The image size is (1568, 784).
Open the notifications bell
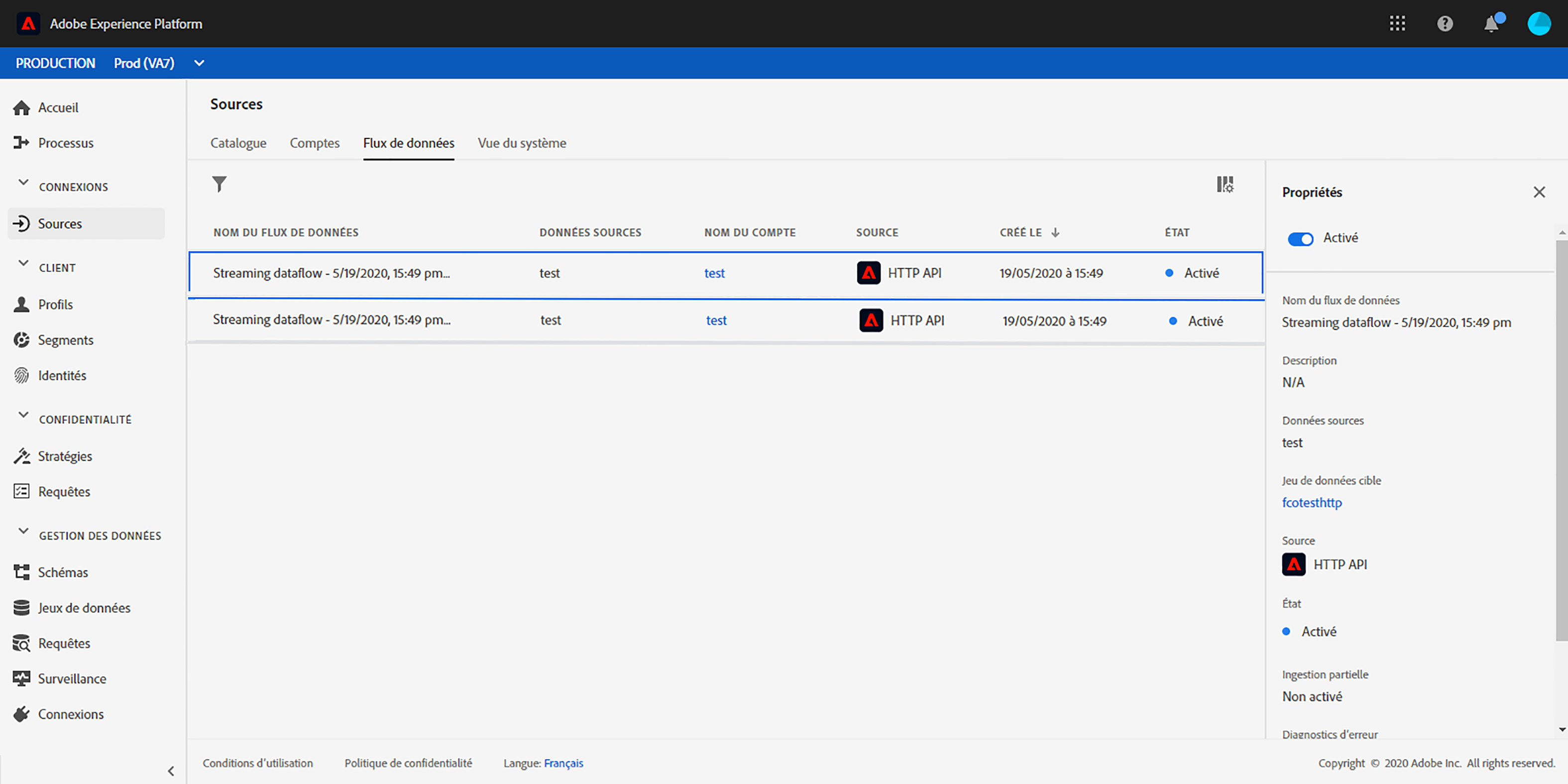coord(1491,24)
